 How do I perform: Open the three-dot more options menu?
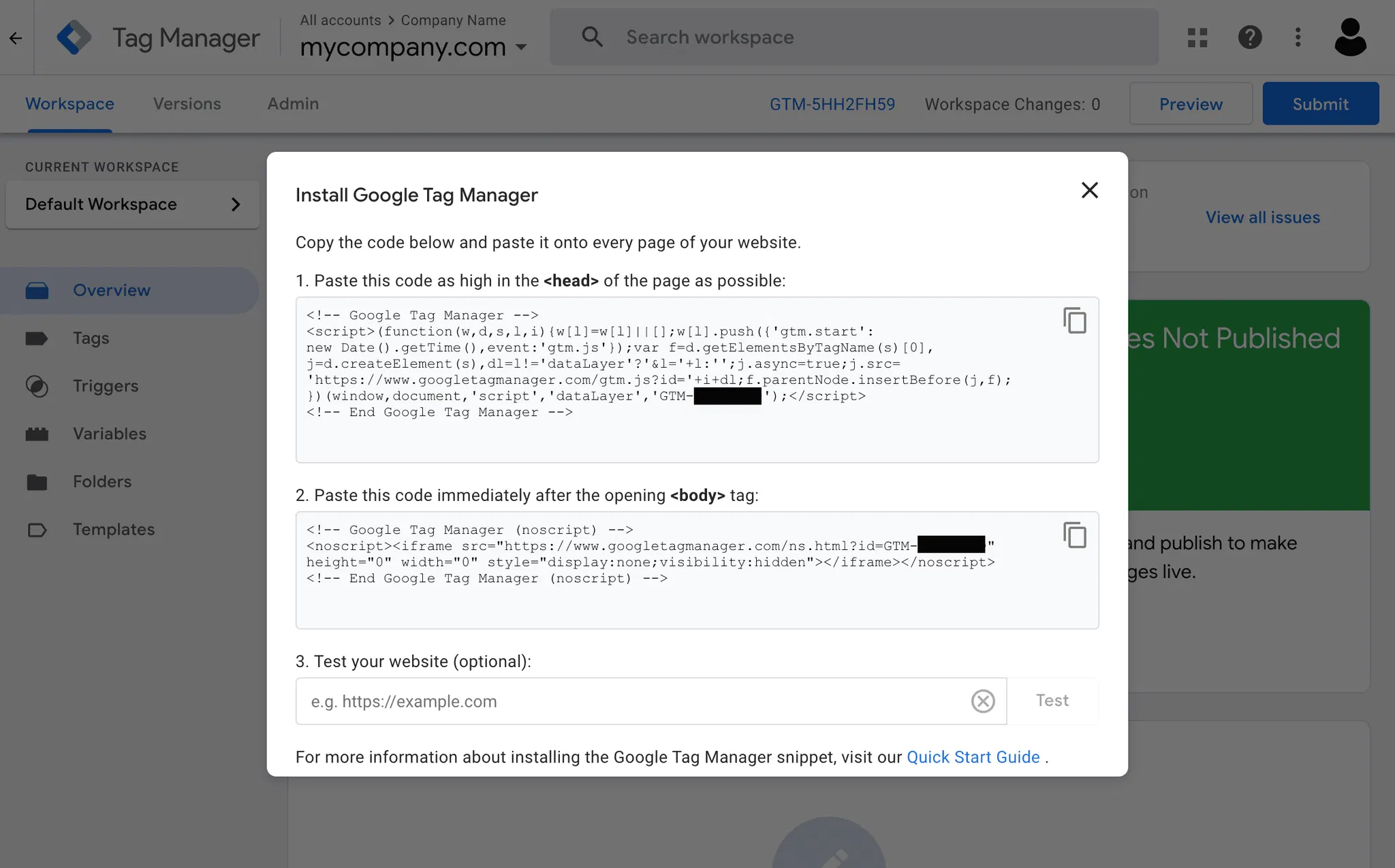click(1298, 37)
